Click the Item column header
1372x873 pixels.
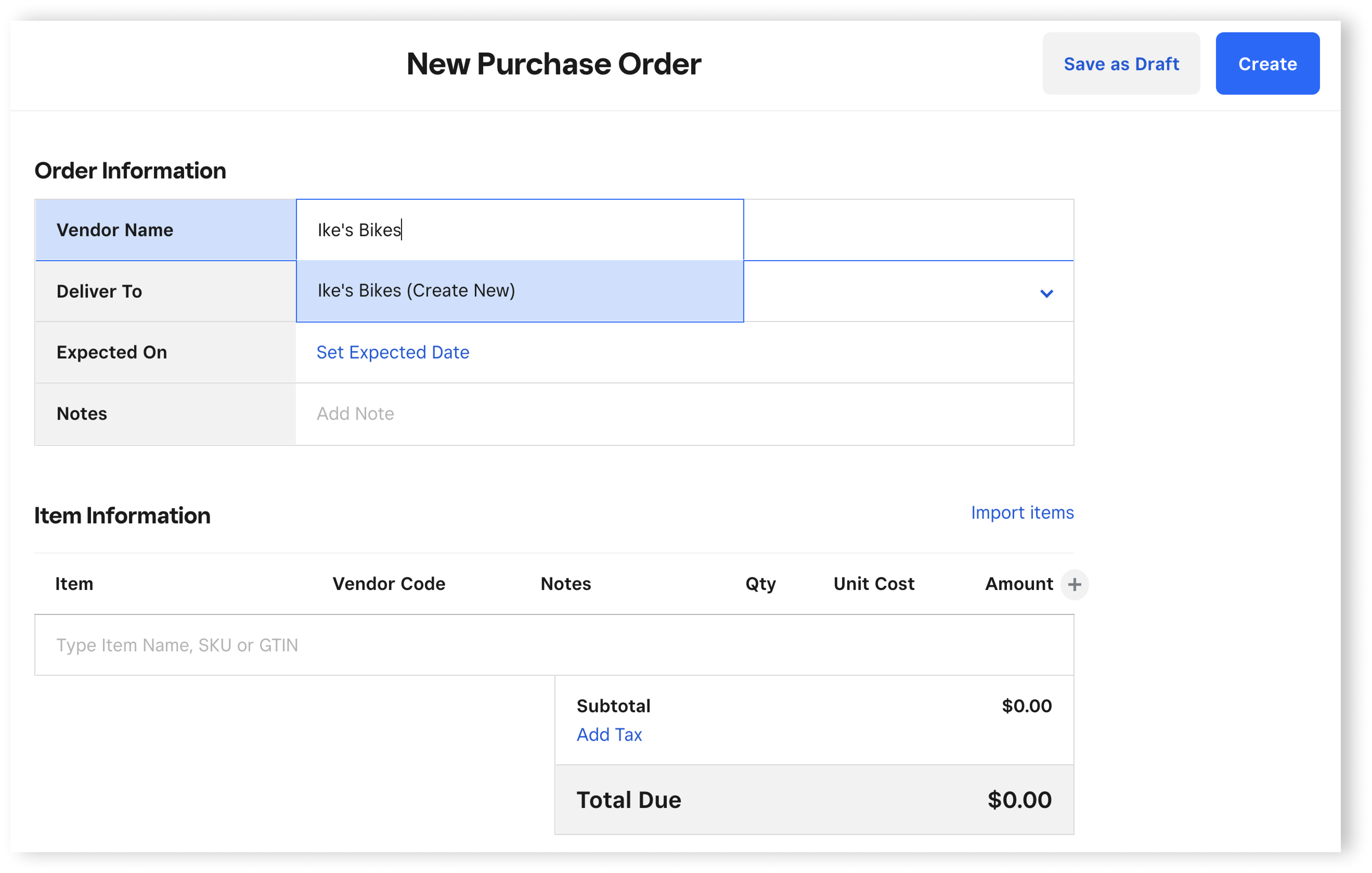click(74, 583)
